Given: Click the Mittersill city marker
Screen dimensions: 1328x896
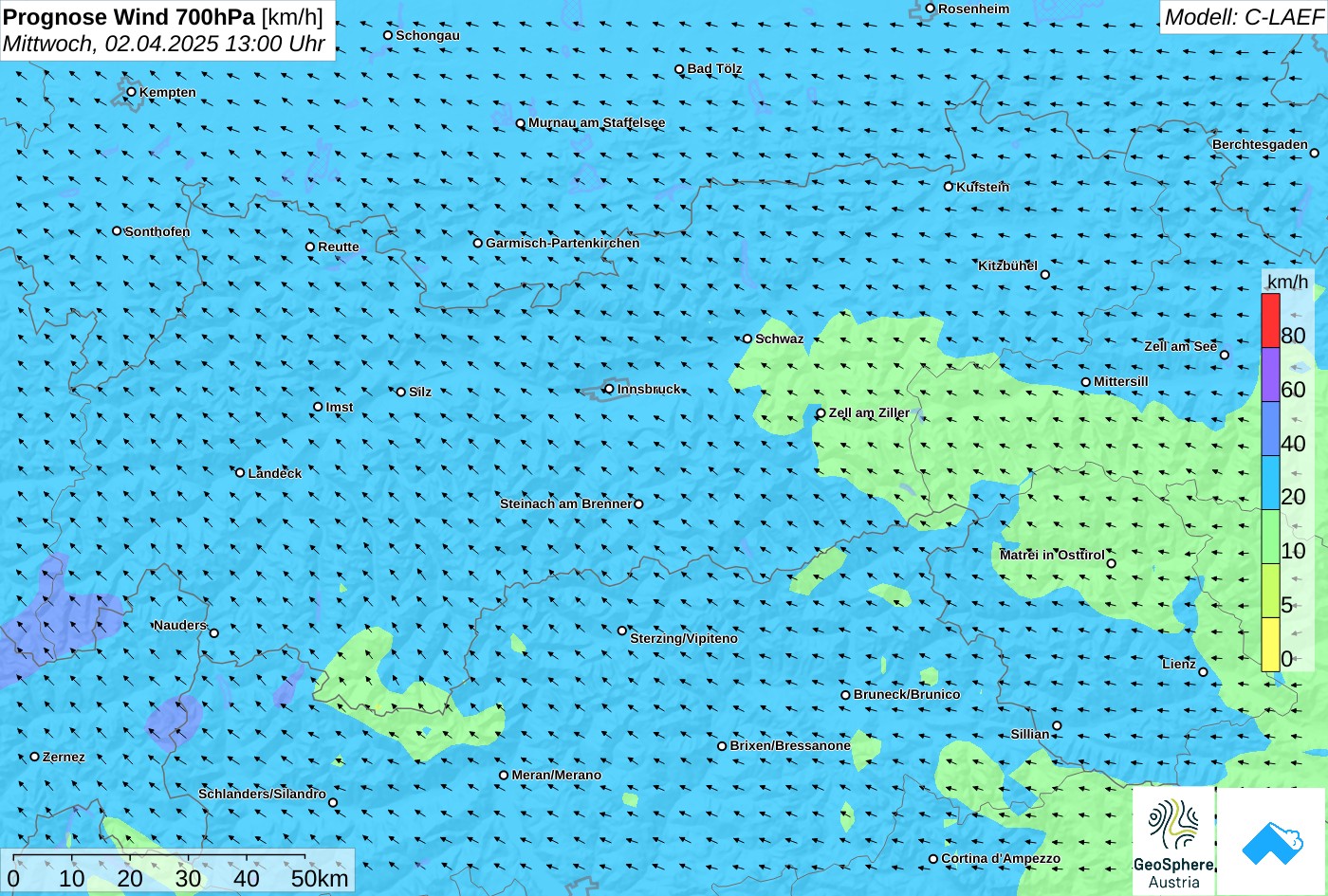Looking at the screenshot, I should pos(1085,382).
